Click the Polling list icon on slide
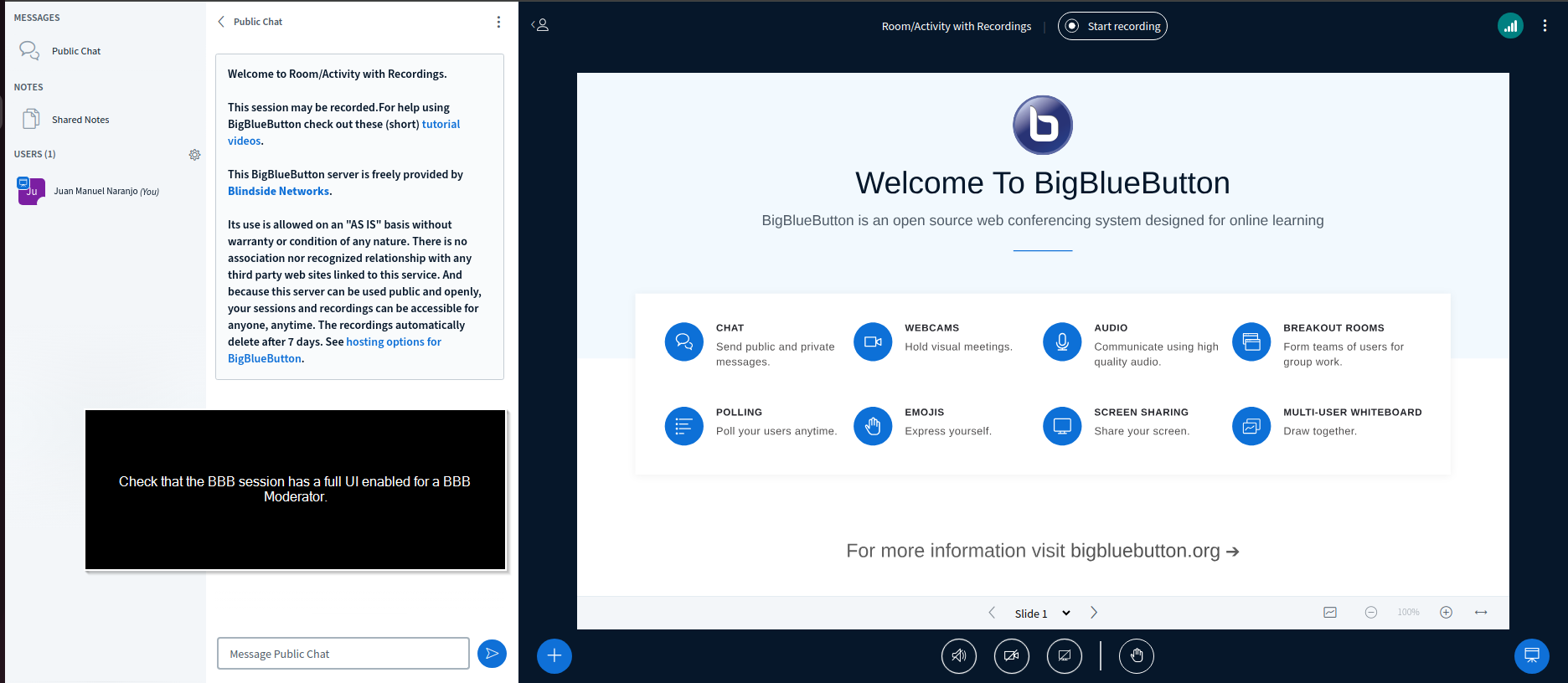This screenshot has width=1568, height=683. point(684,427)
